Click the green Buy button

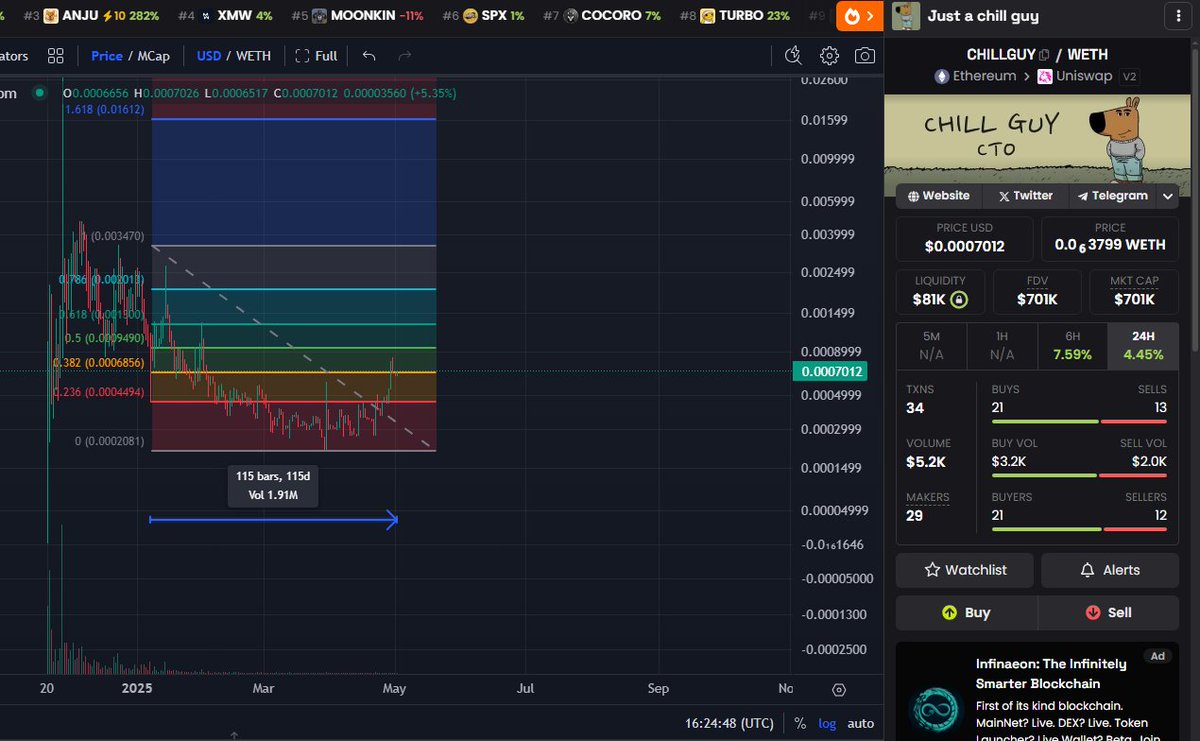coord(966,612)
